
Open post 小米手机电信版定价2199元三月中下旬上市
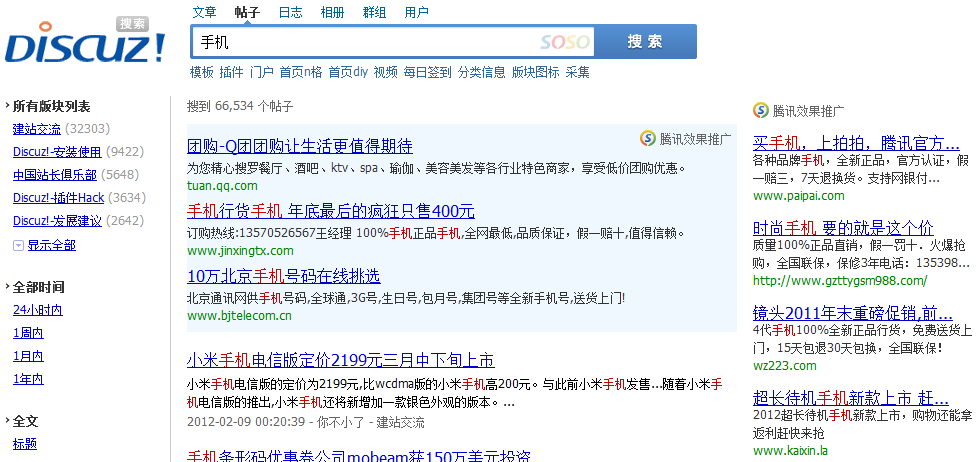(x=341, y=361)
